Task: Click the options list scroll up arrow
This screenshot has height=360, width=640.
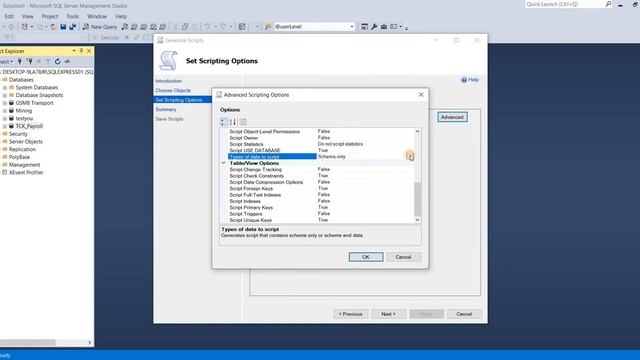Action: click(x=417, y=131)
